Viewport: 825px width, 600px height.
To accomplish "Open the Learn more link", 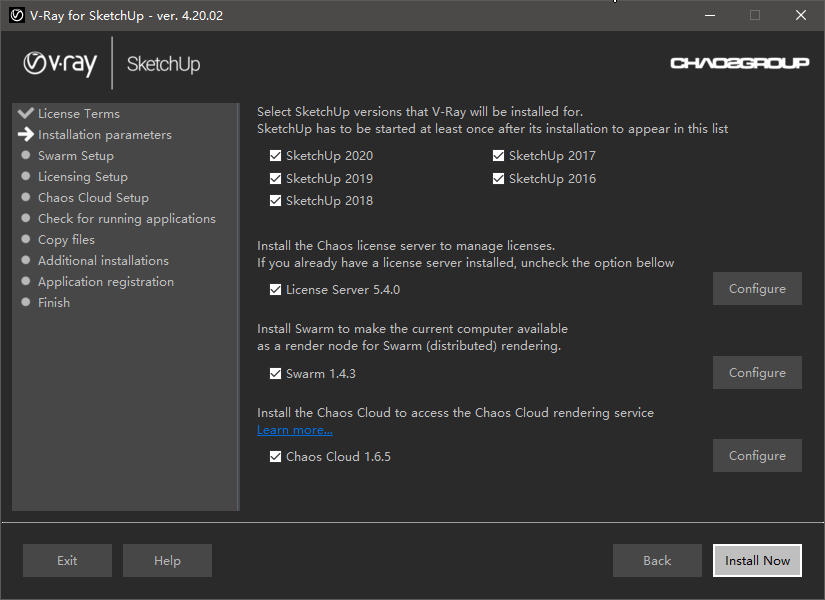I will click(295, 430).
